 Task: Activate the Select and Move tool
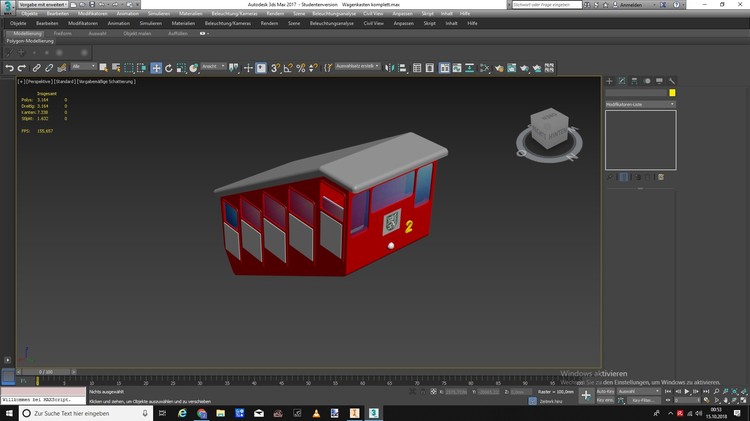(x=156, y=68)
